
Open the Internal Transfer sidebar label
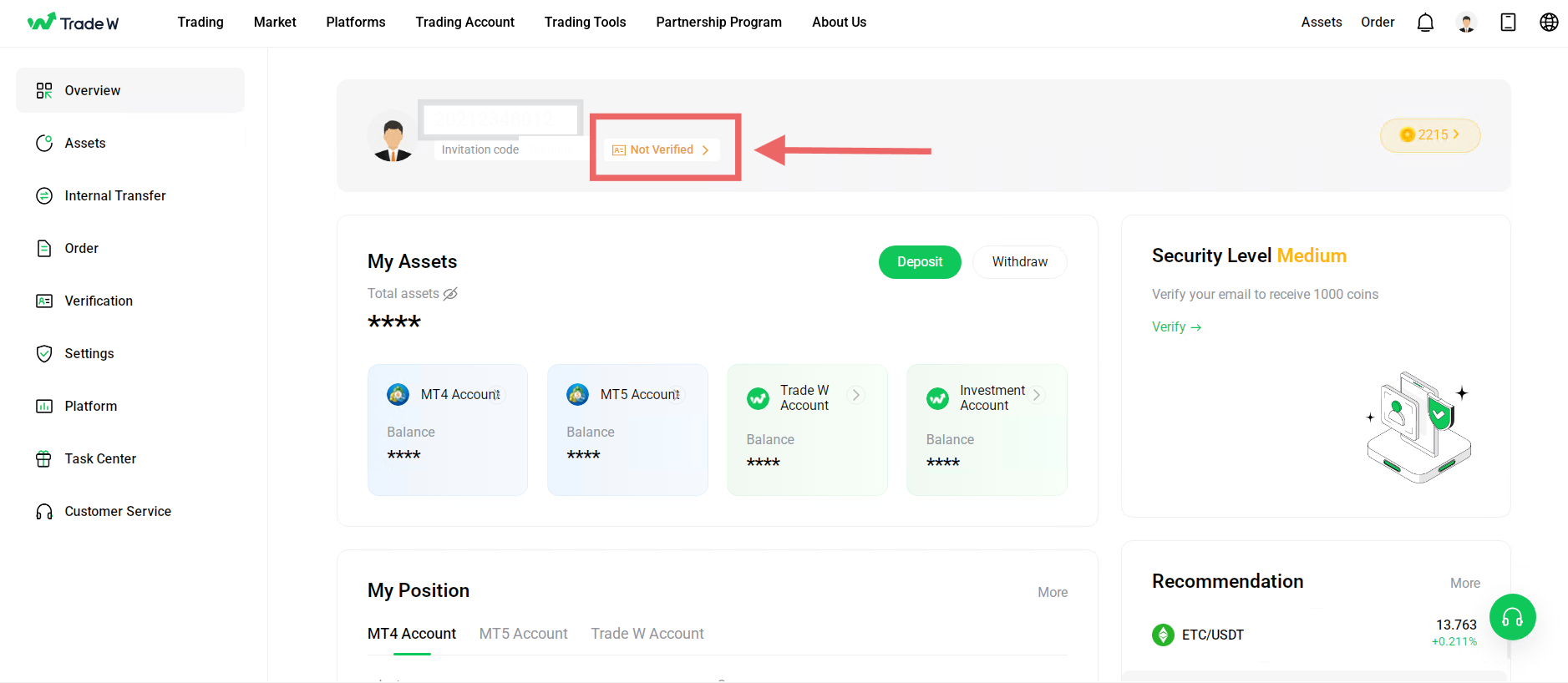[115, 195]
